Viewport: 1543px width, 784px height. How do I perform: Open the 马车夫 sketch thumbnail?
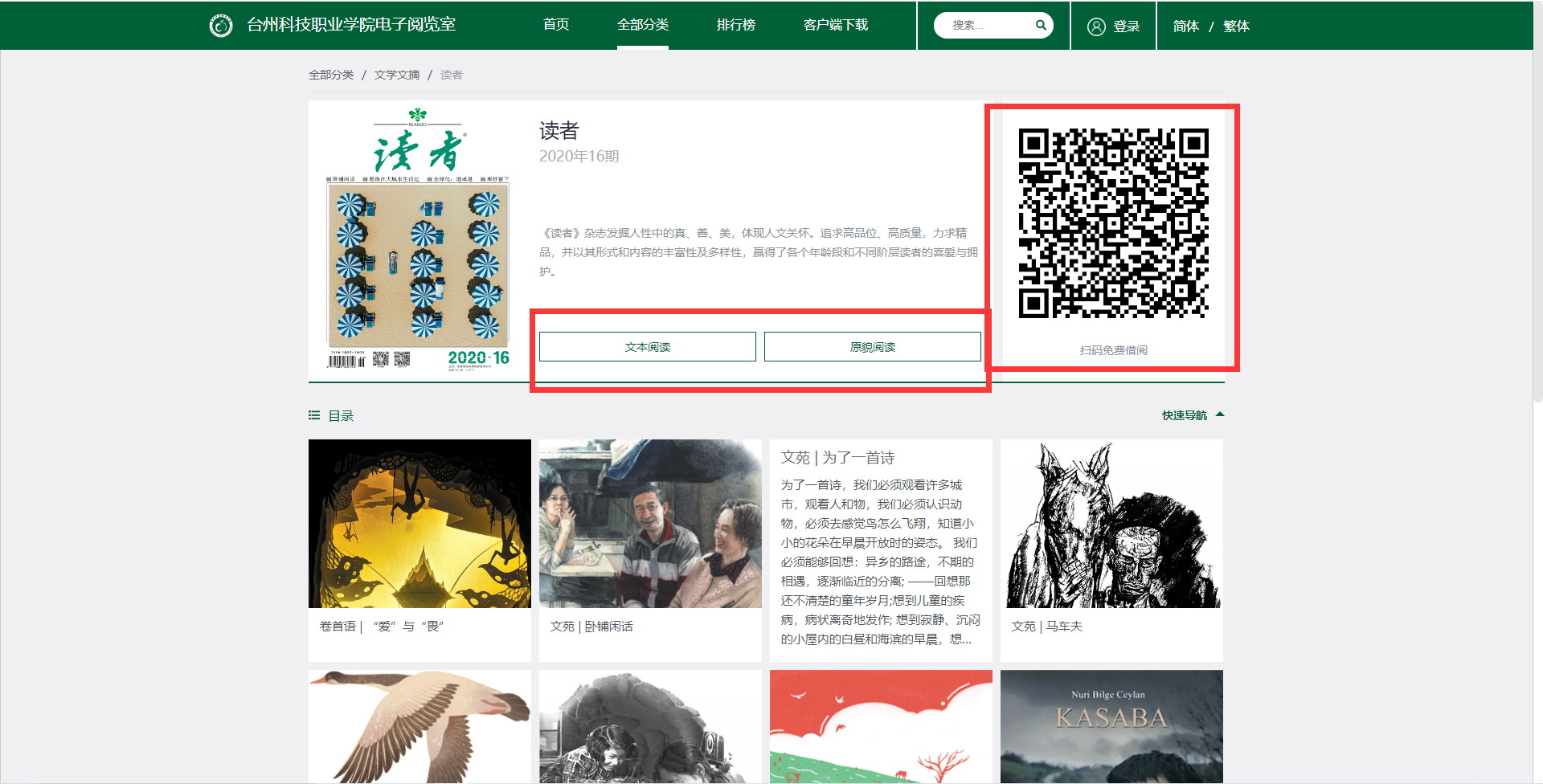1111,524
